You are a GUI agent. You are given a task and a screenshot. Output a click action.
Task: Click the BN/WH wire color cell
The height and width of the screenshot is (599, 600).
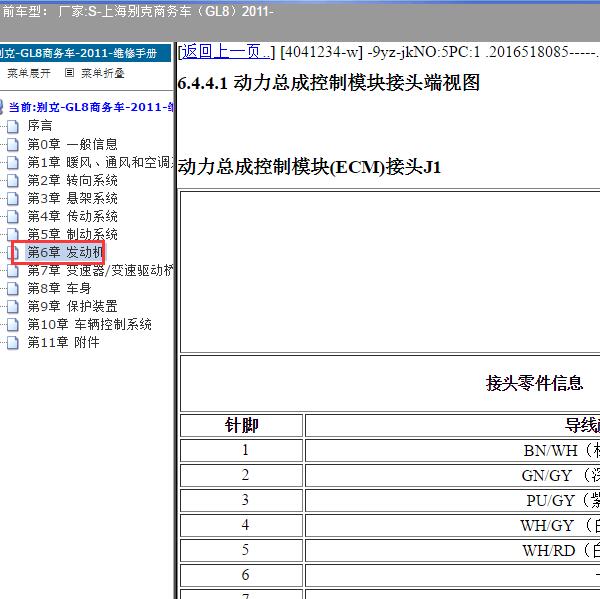[x=453, y=450]
